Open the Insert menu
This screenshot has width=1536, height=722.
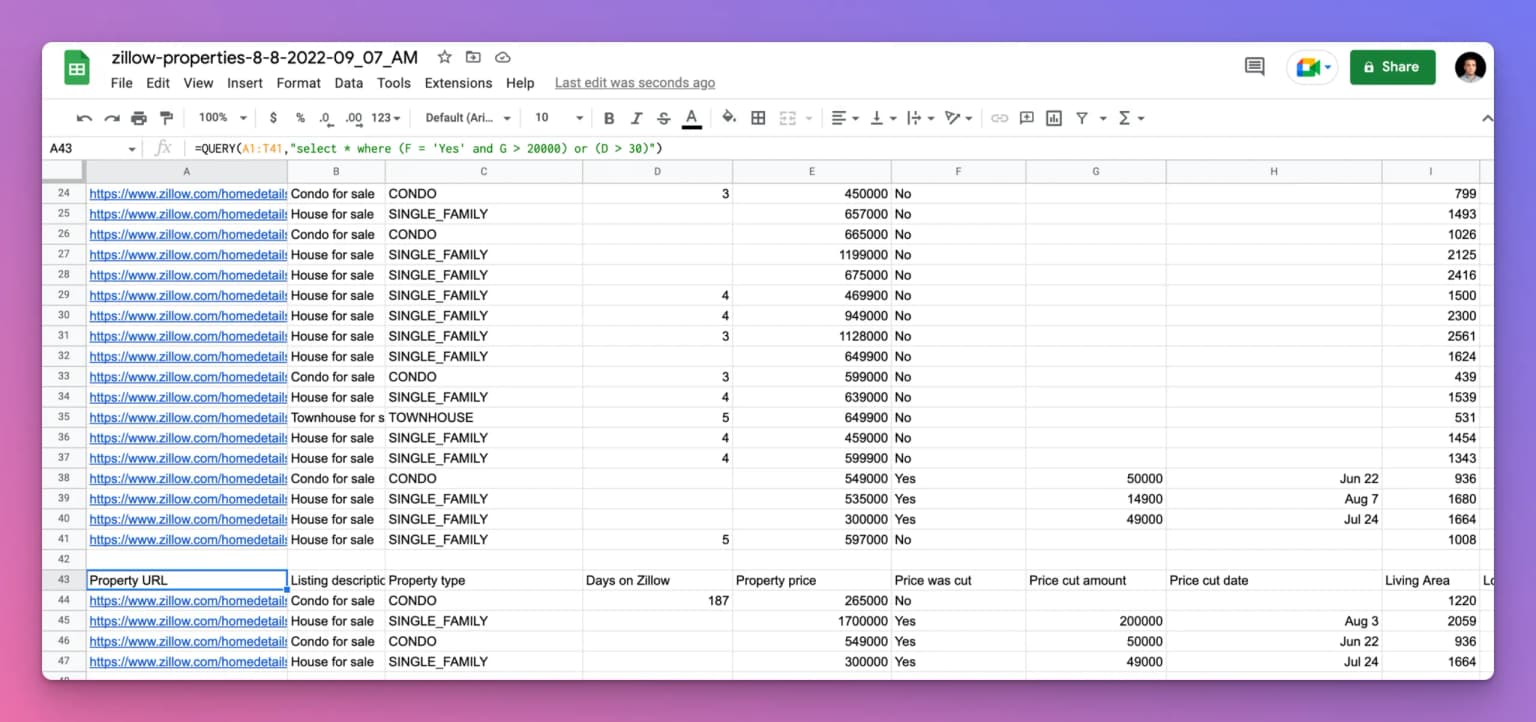pos(245,83)
